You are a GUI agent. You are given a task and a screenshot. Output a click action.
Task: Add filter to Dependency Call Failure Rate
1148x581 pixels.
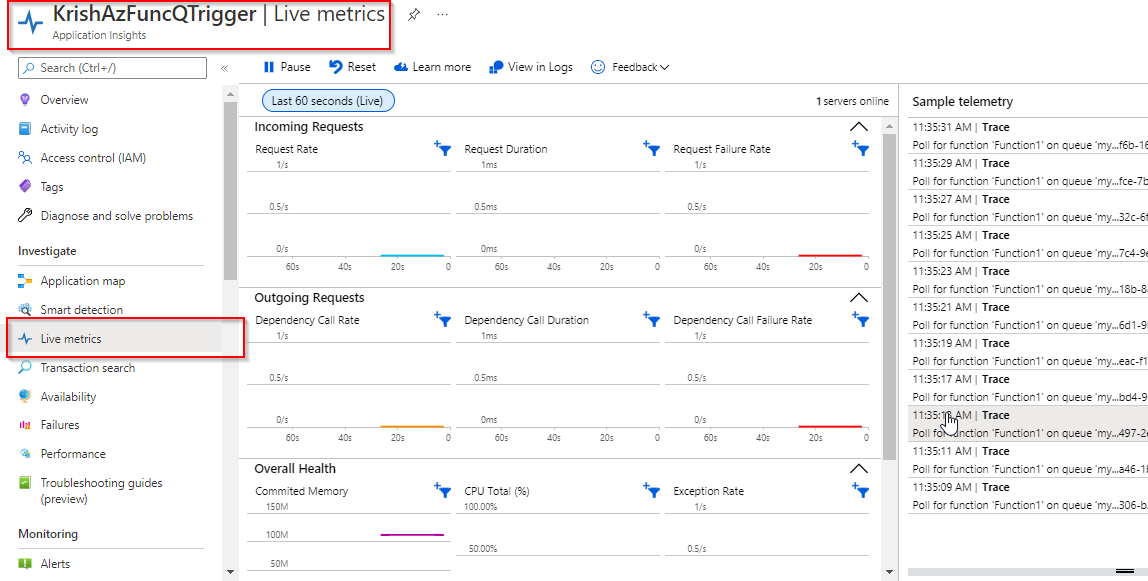click(x=860, y=320)
